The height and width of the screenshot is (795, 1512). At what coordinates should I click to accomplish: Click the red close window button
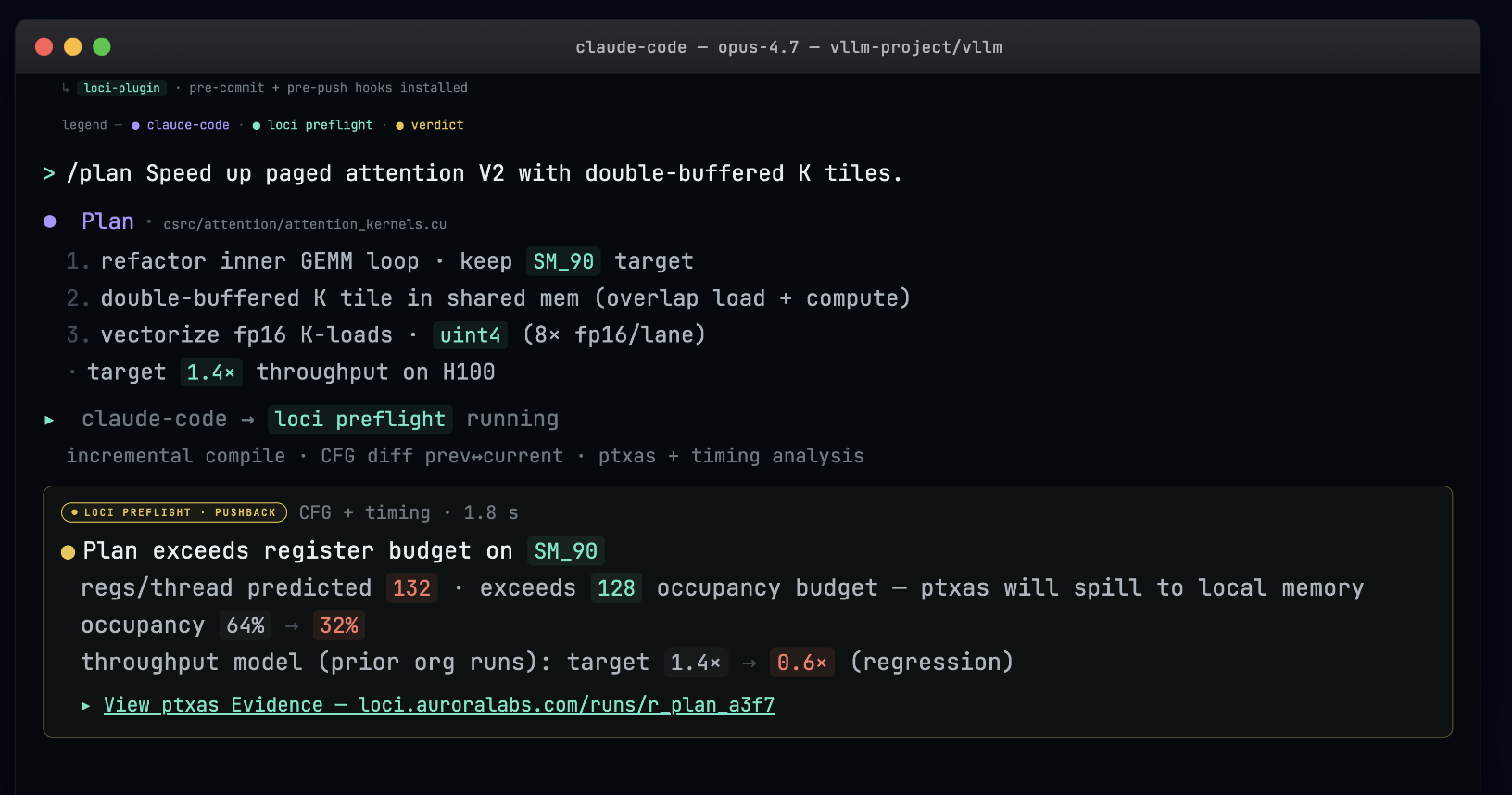coord(44,46)
